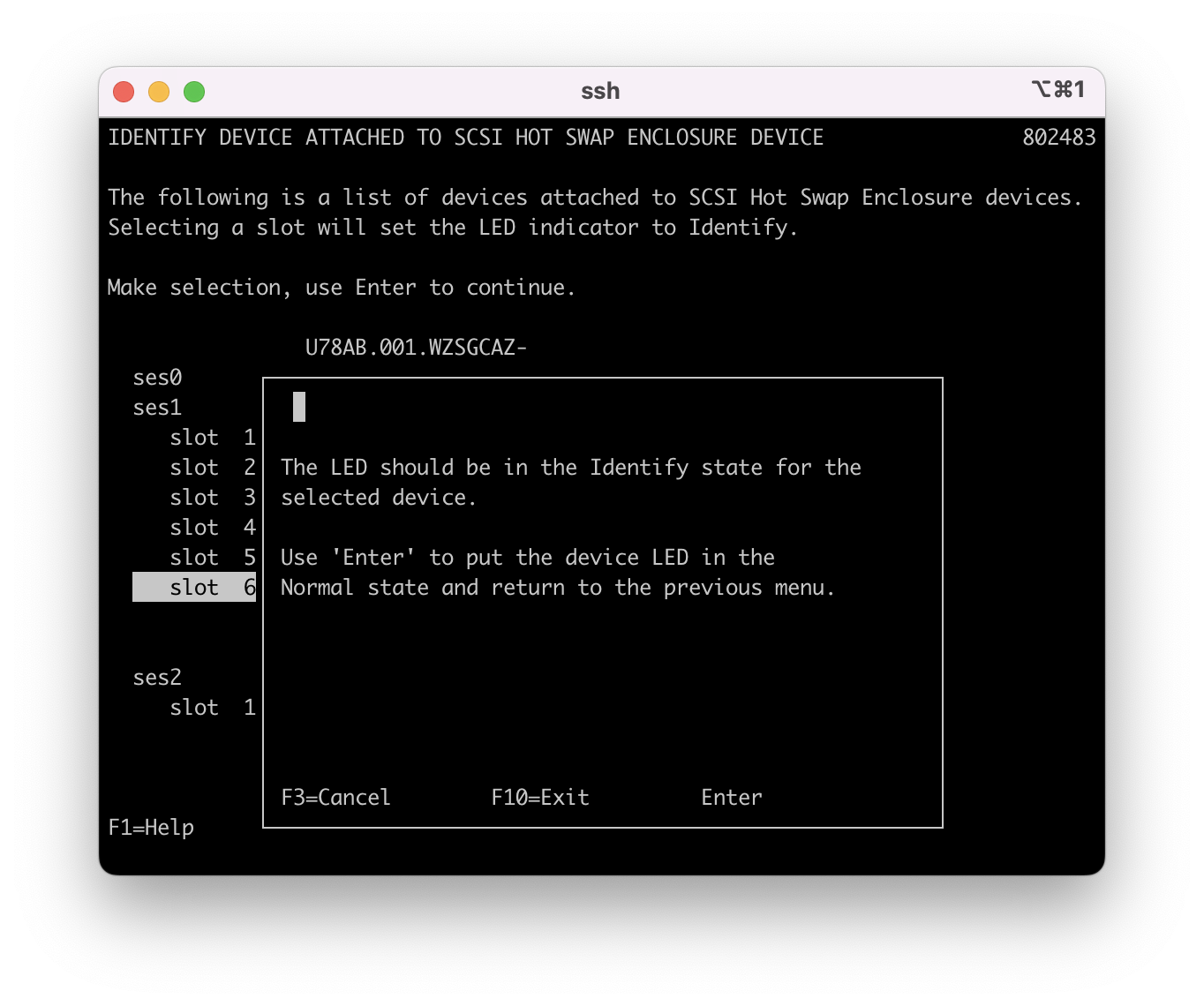Maximize the ssh window with green button

(194, 92)
